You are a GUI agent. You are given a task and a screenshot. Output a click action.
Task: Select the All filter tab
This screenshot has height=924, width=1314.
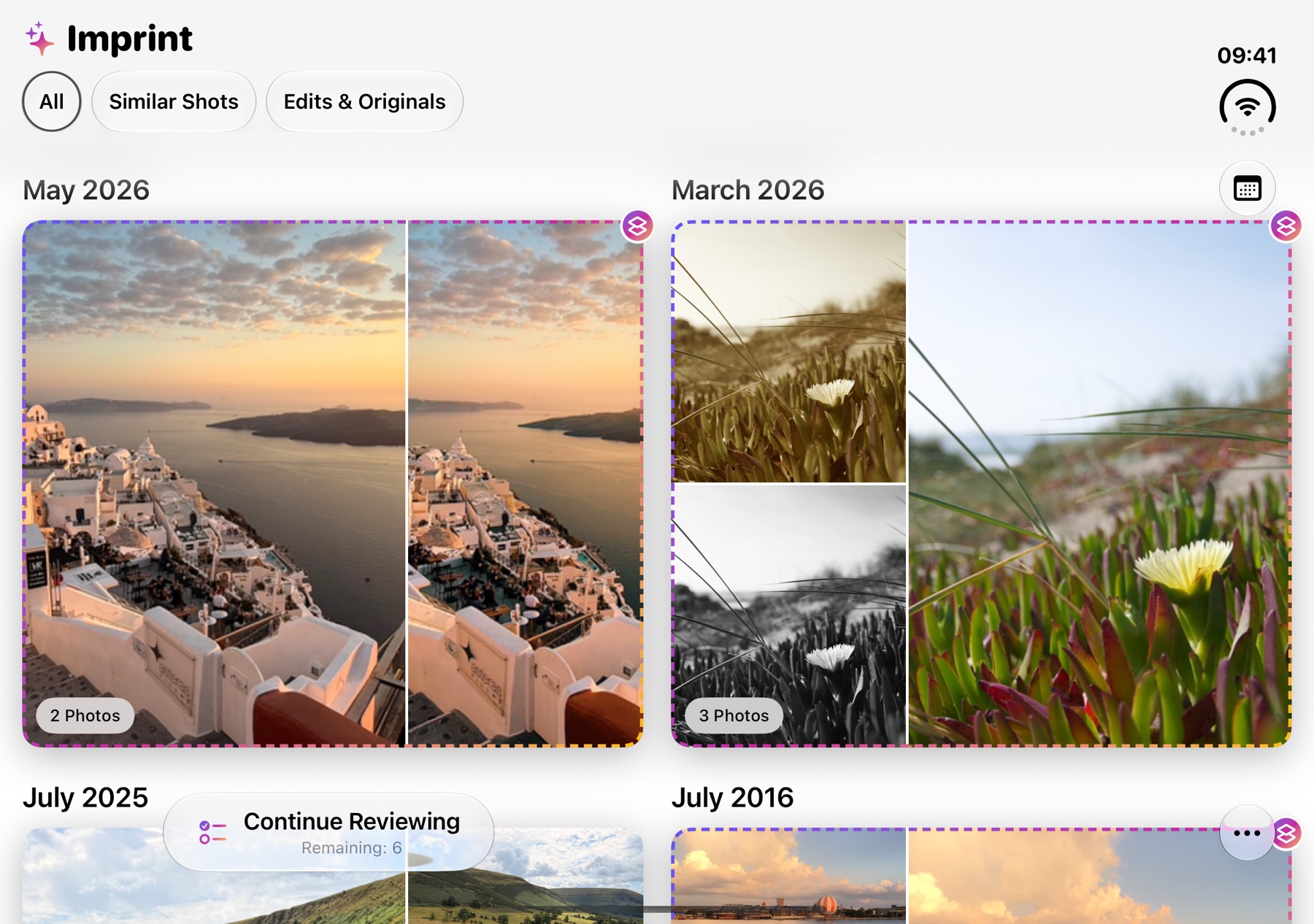[51, 101]
